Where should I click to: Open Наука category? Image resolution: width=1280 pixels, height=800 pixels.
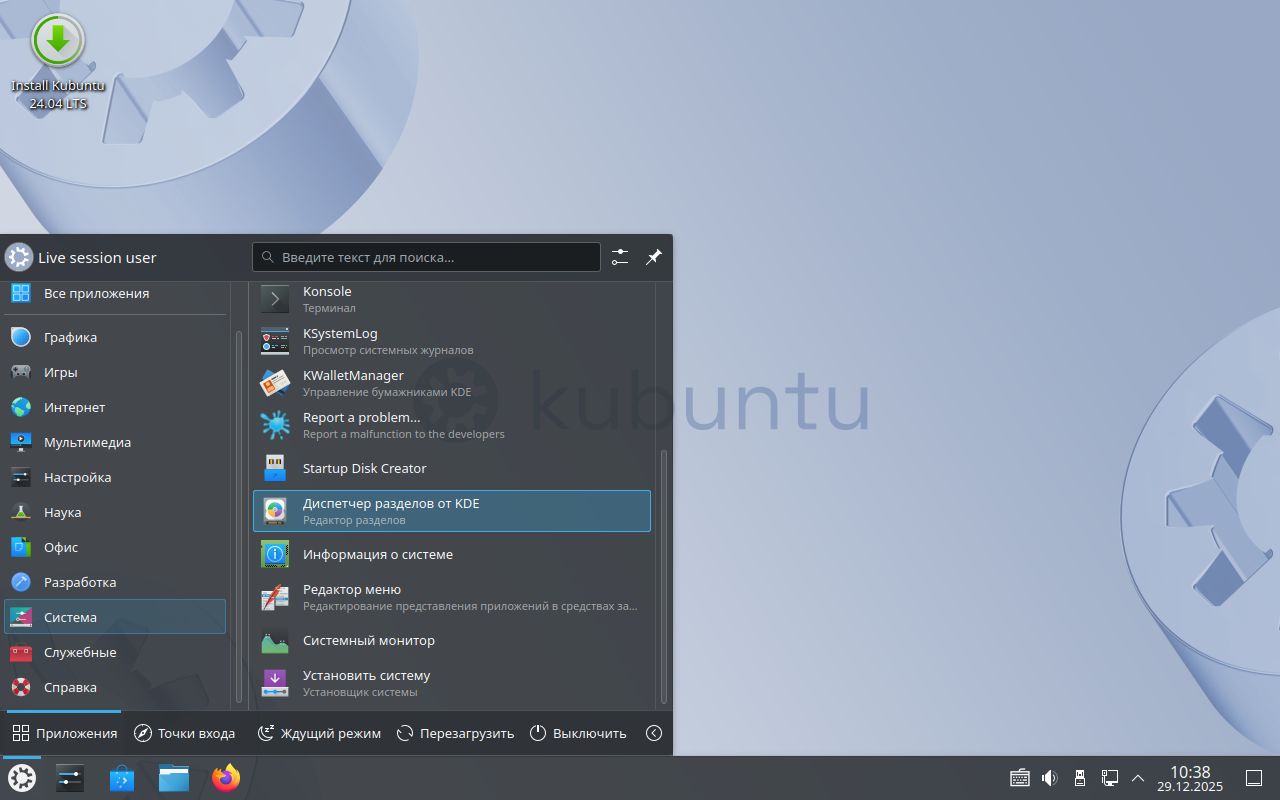coord(115,512)
